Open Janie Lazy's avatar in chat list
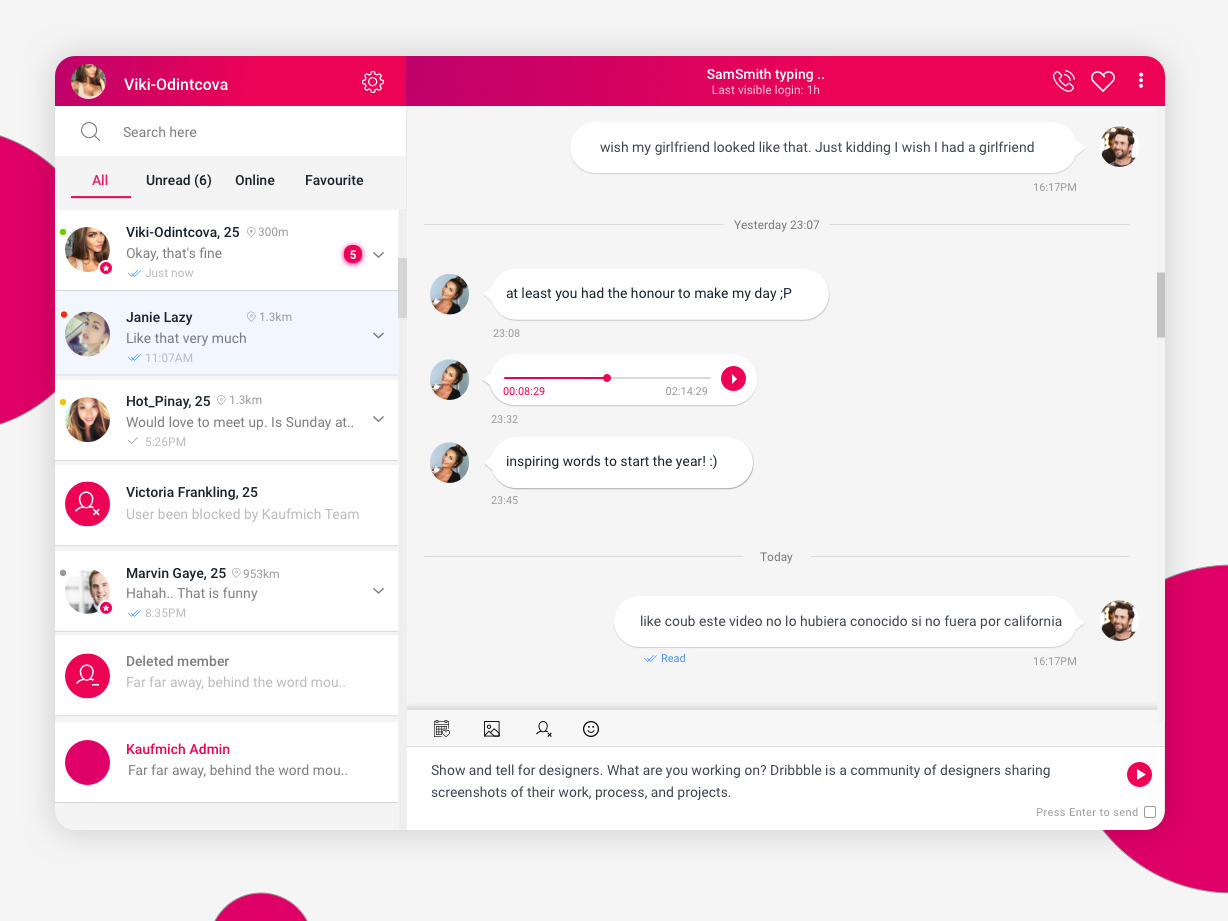 pyautogui.click(x=87, y=334)
